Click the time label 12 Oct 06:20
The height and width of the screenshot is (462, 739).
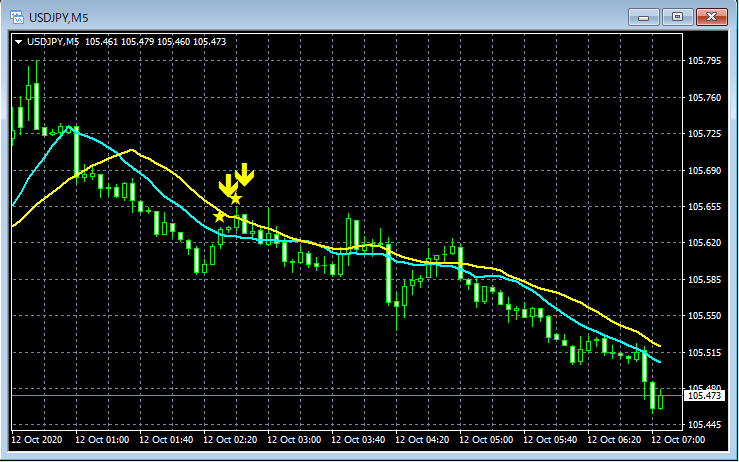615,440
